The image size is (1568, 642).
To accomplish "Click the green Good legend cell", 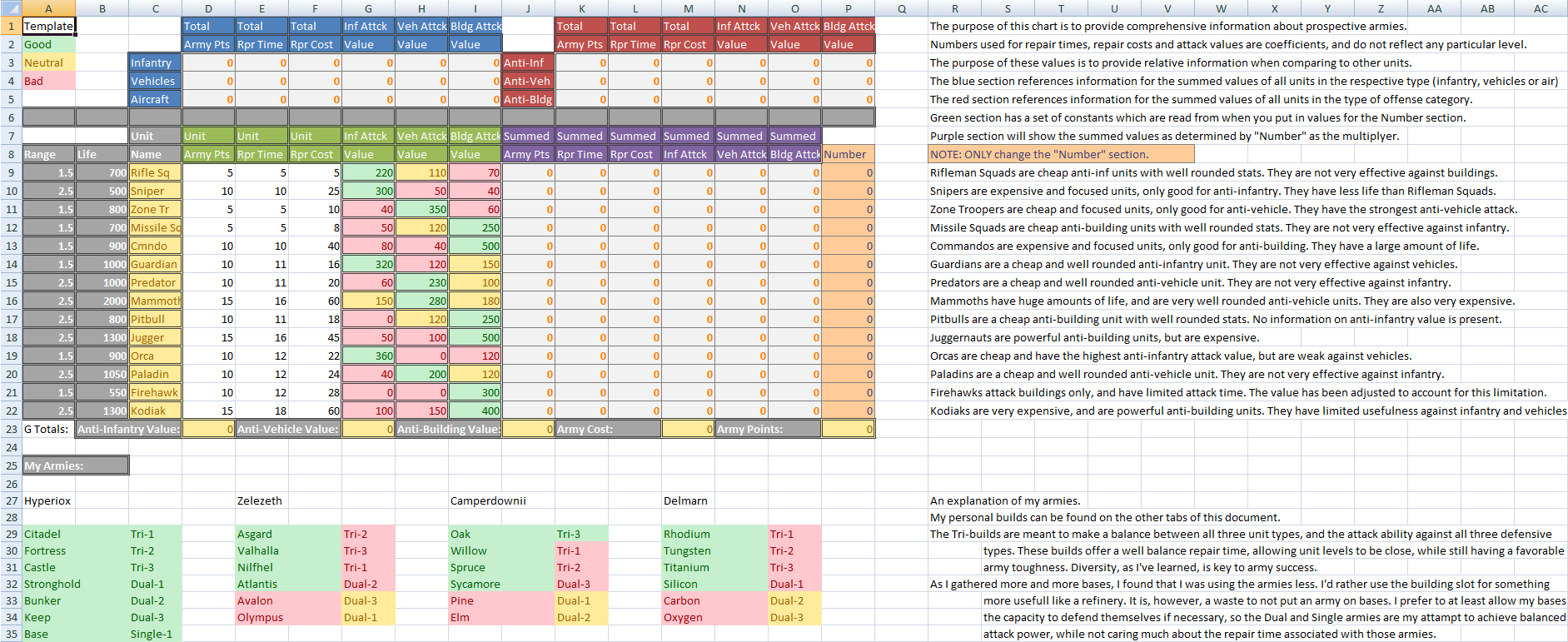I will [48, 44].
